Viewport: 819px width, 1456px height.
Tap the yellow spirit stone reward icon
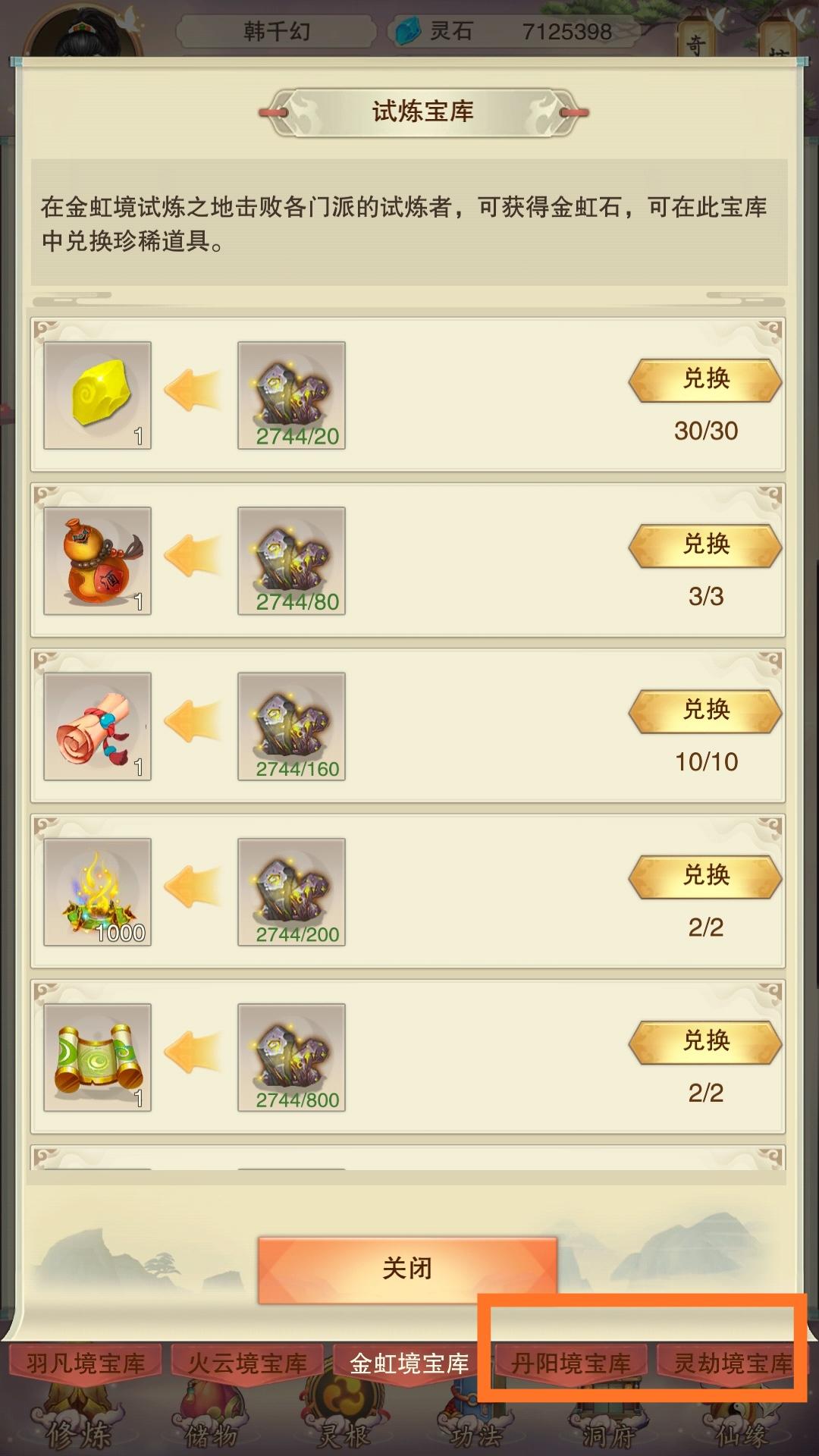[x=97, y=395]
